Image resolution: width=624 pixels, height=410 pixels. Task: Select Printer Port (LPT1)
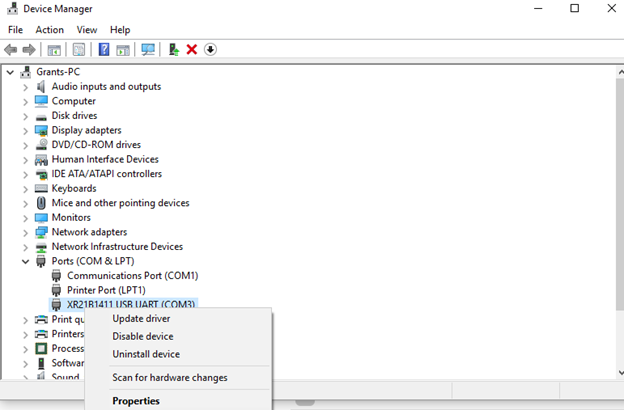pyautogui.click(x=106, y=290)
